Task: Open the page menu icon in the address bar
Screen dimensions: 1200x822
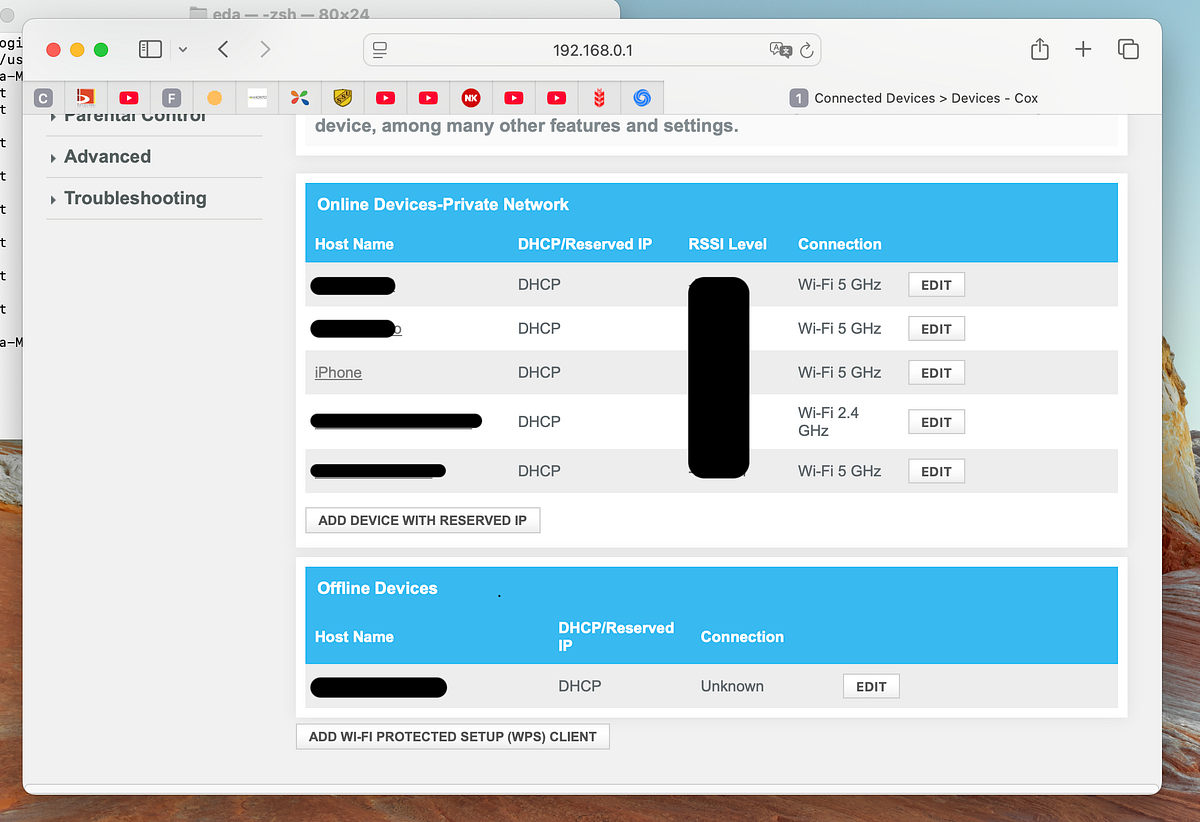Action: (x=380, y=50)
